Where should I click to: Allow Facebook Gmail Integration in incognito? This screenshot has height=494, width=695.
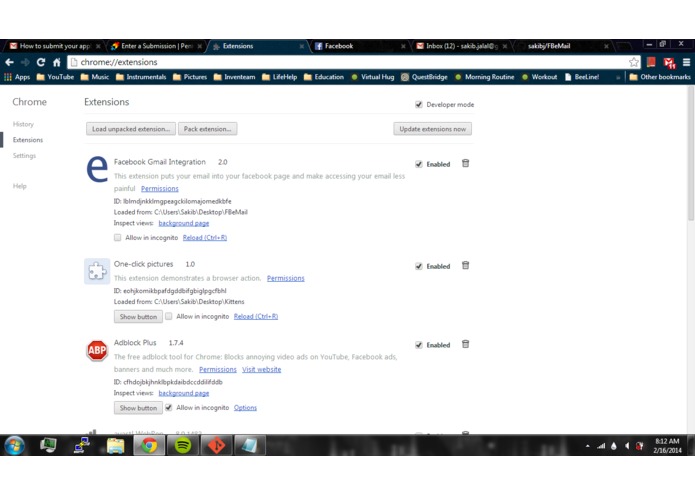pyautogui.click(x=117, y=237)
